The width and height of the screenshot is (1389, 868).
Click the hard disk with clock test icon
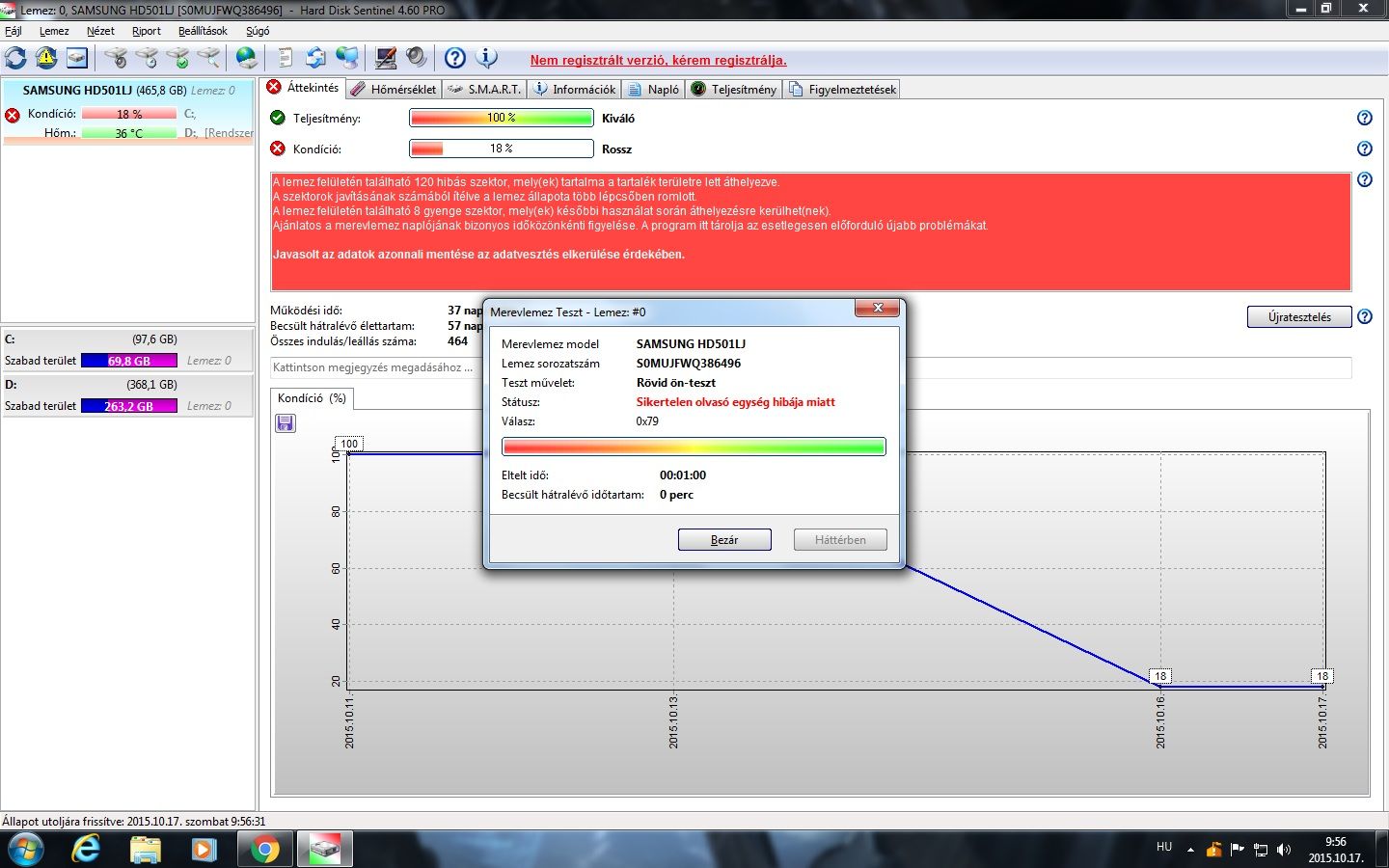tap(148, 58)
